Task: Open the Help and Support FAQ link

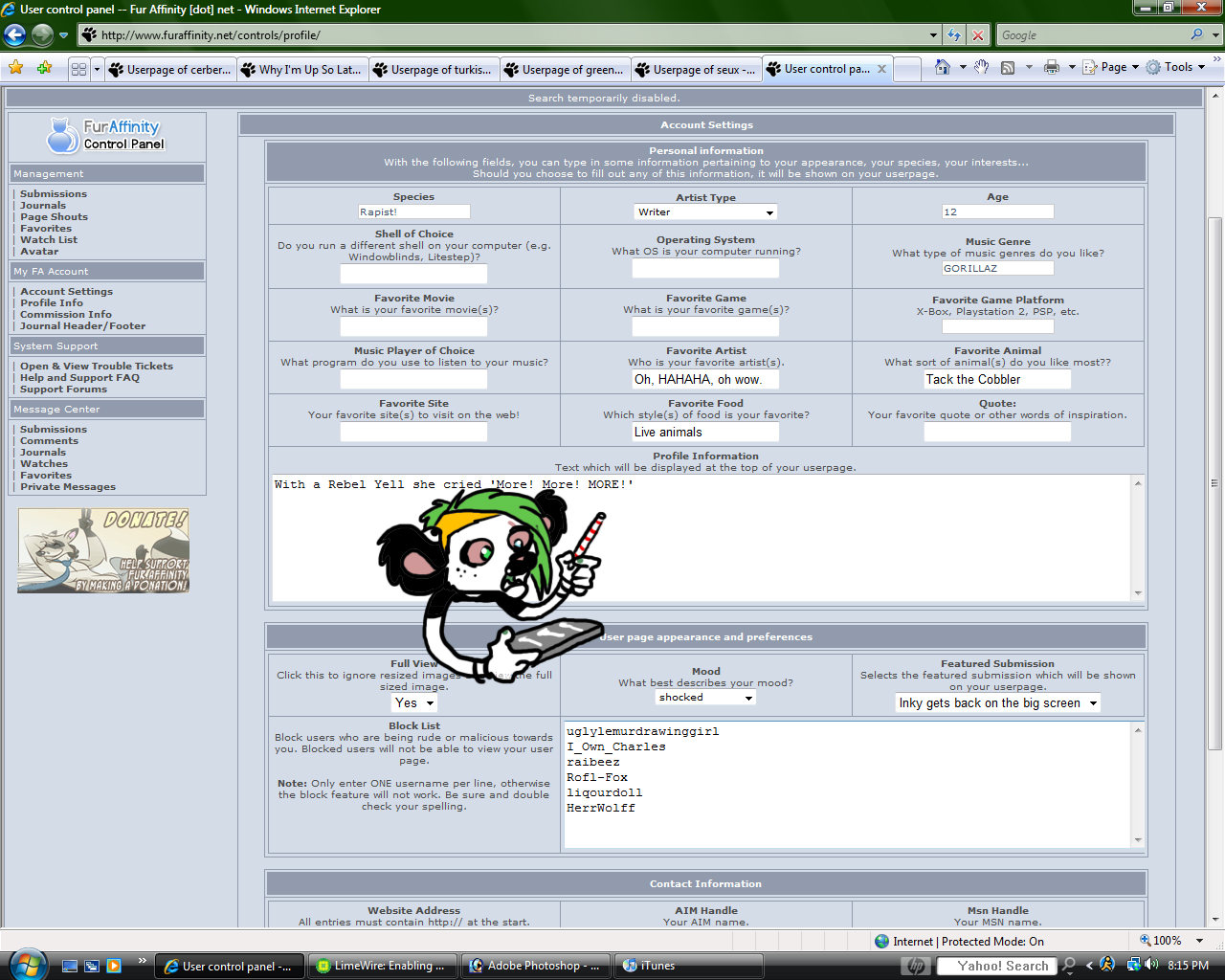Action: (79, 377)
